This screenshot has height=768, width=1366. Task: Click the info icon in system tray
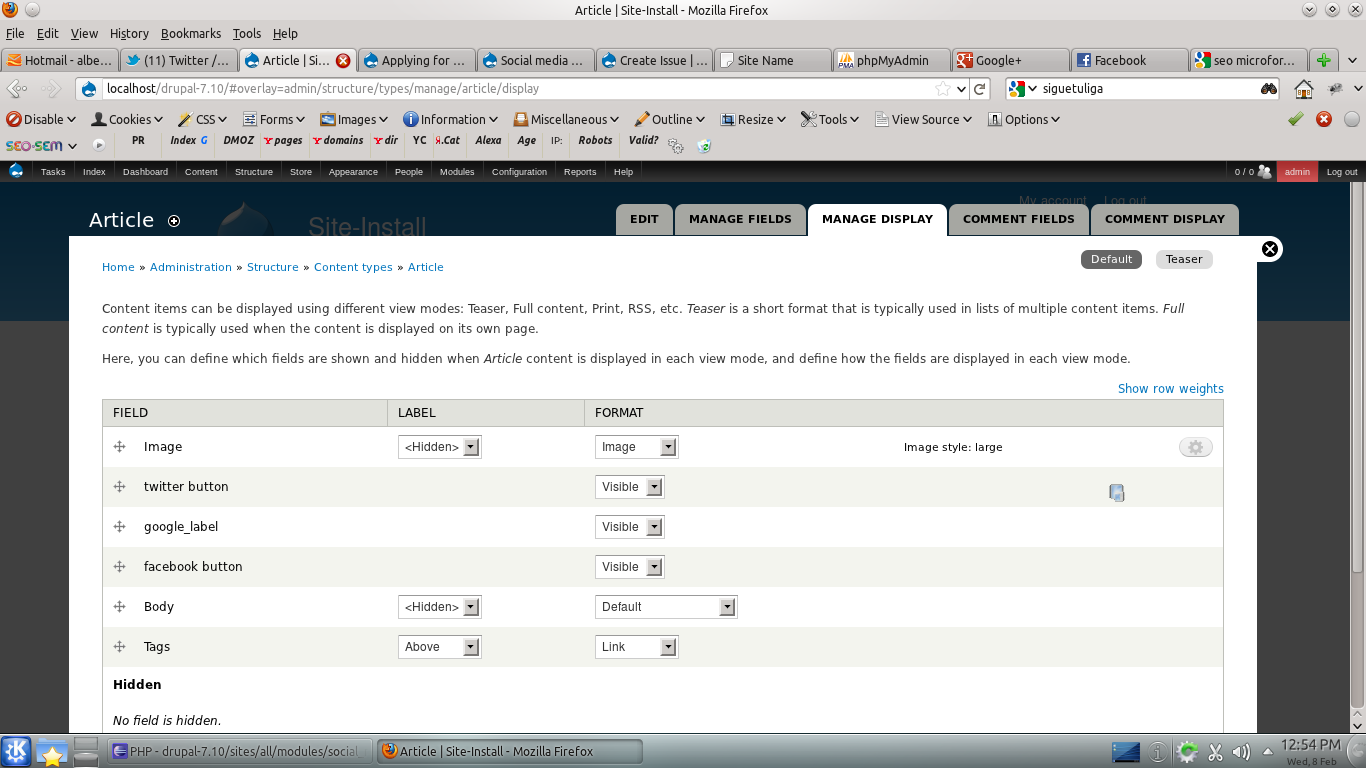[x=1158, y=752]
